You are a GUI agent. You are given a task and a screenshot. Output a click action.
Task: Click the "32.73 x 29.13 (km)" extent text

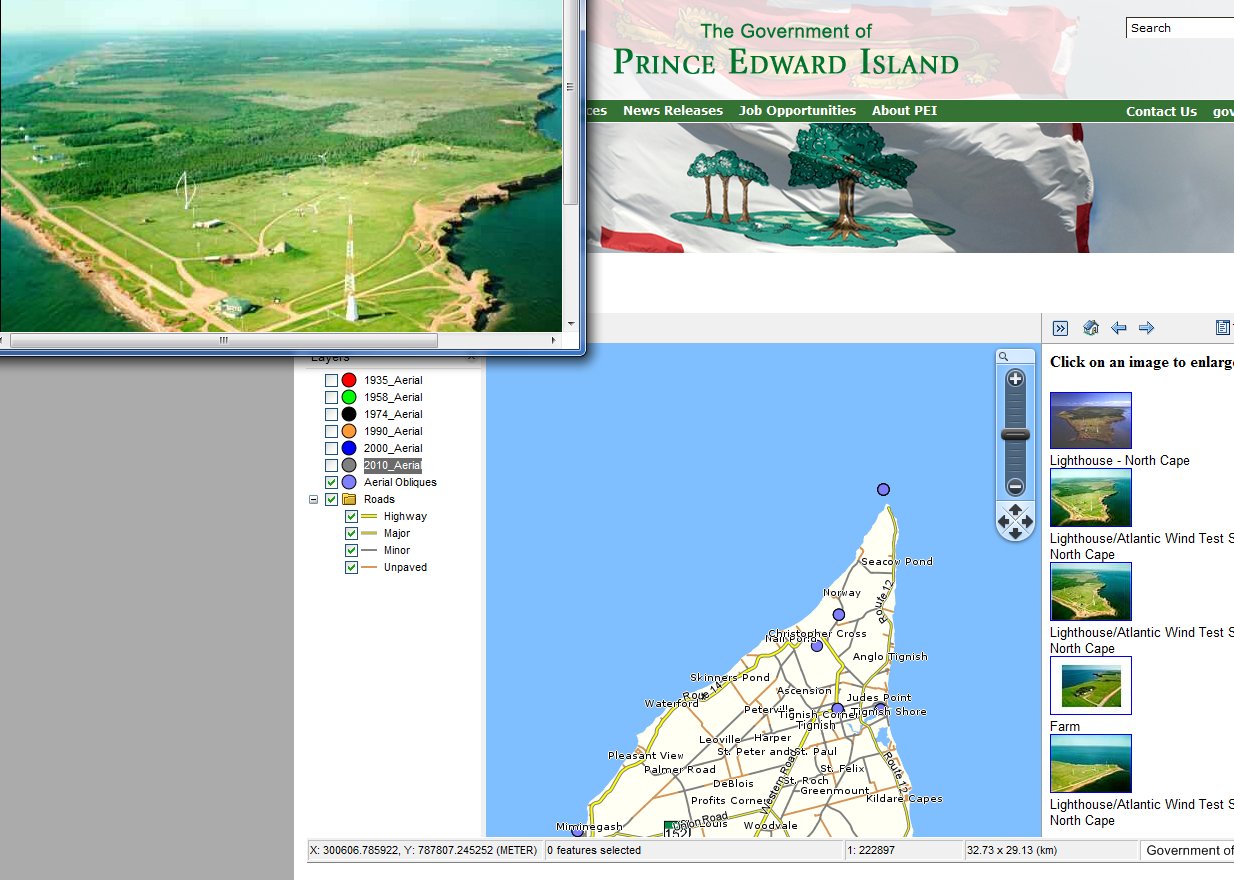point(1012,851)
